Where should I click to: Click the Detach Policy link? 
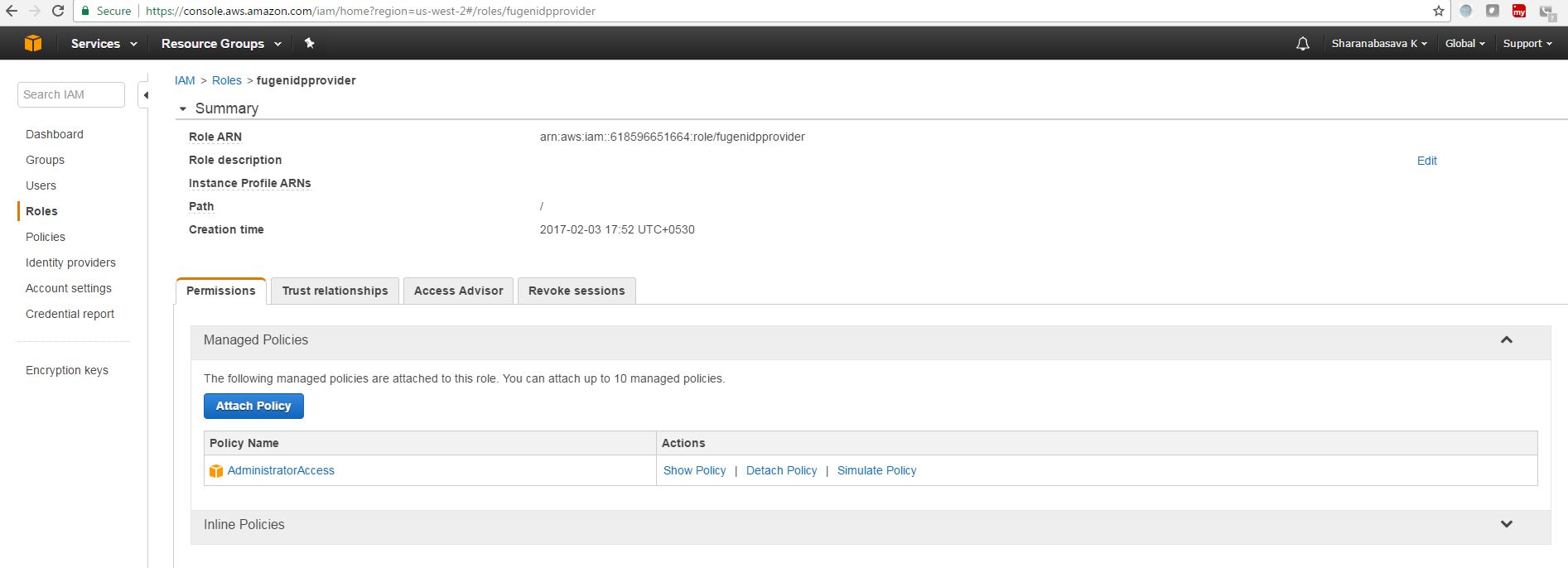click(x=781, y=470)
